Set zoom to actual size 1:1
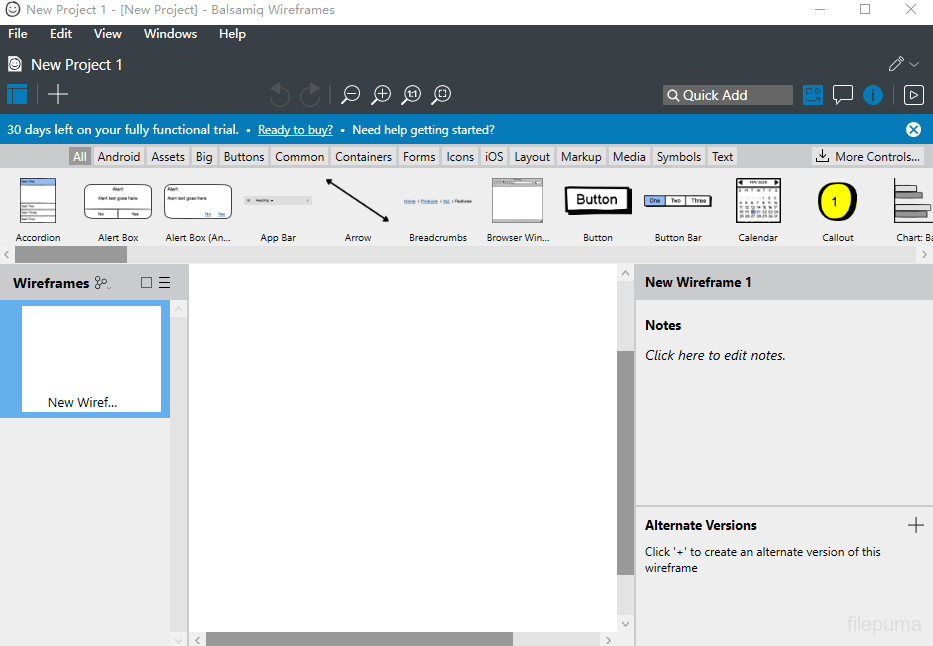 tap(411, 95)
